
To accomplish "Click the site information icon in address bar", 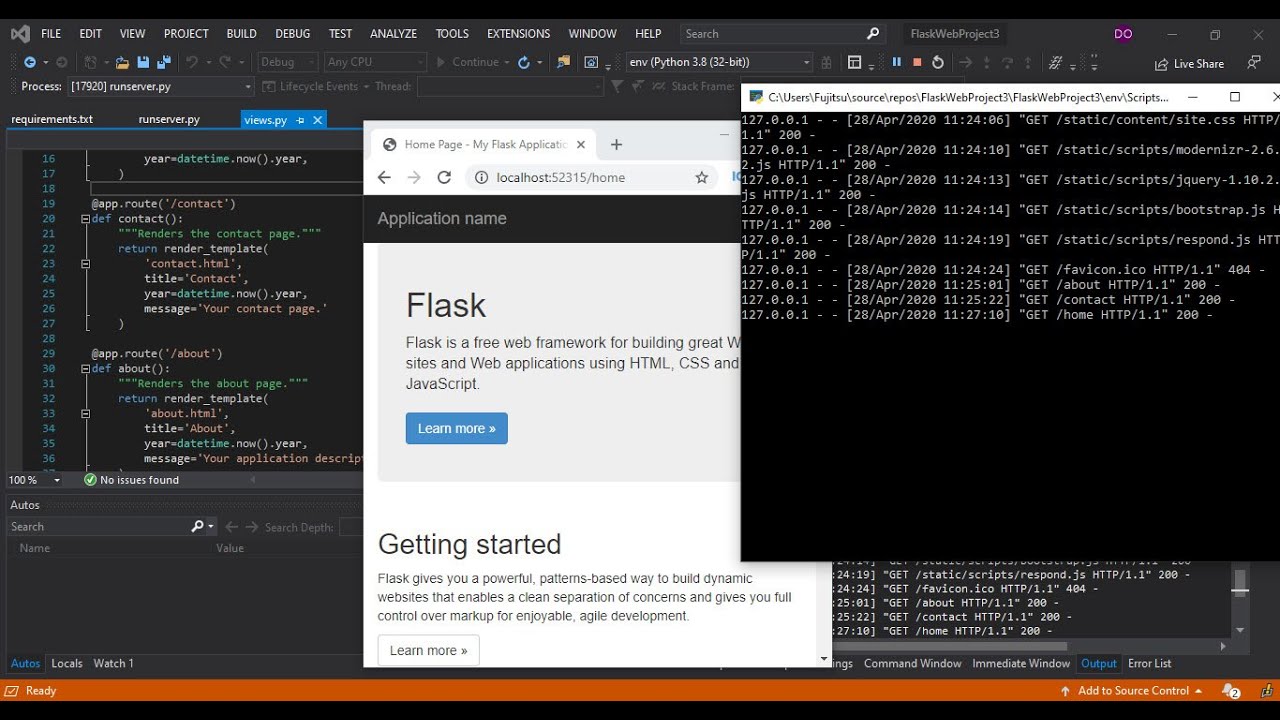I will [481, 177].
